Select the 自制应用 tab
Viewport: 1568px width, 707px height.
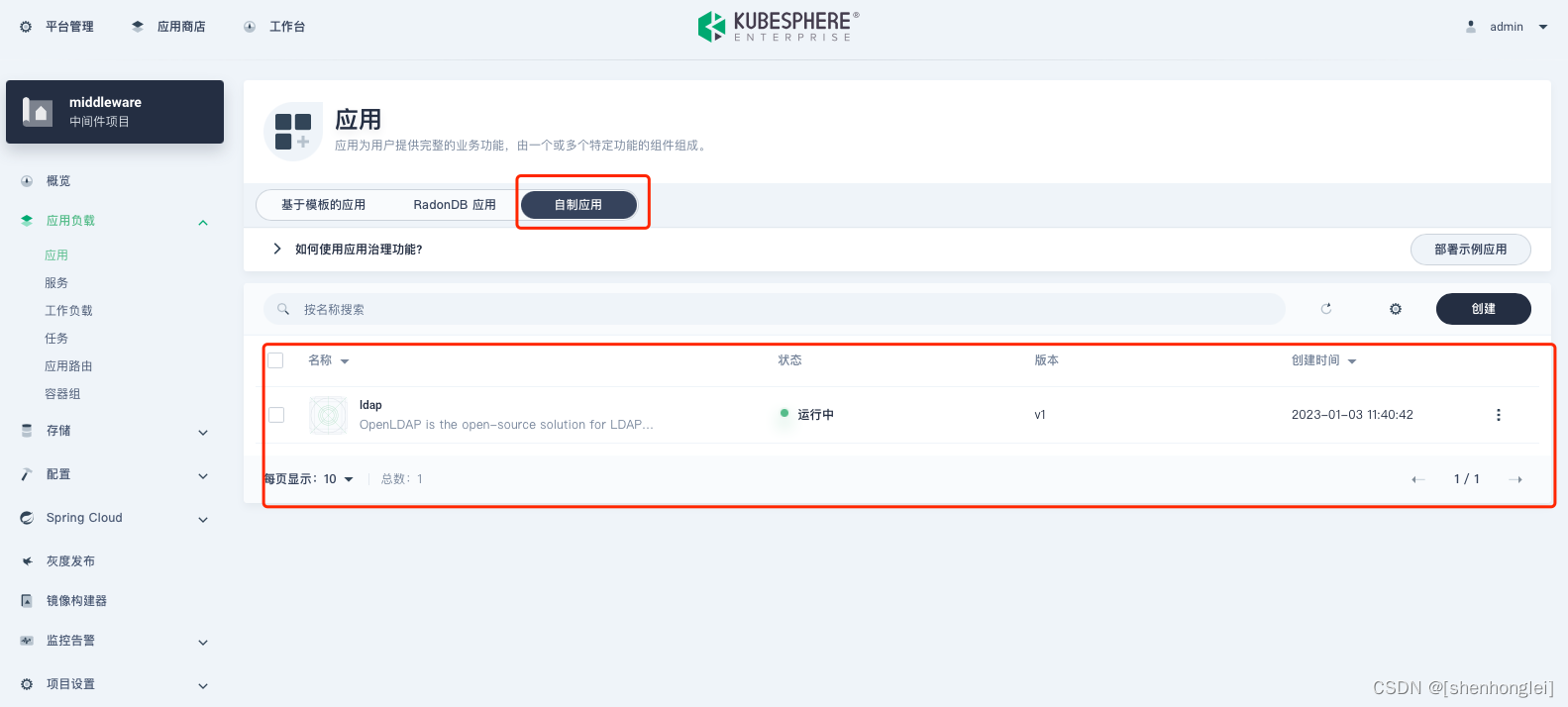[x=578, y=205]
